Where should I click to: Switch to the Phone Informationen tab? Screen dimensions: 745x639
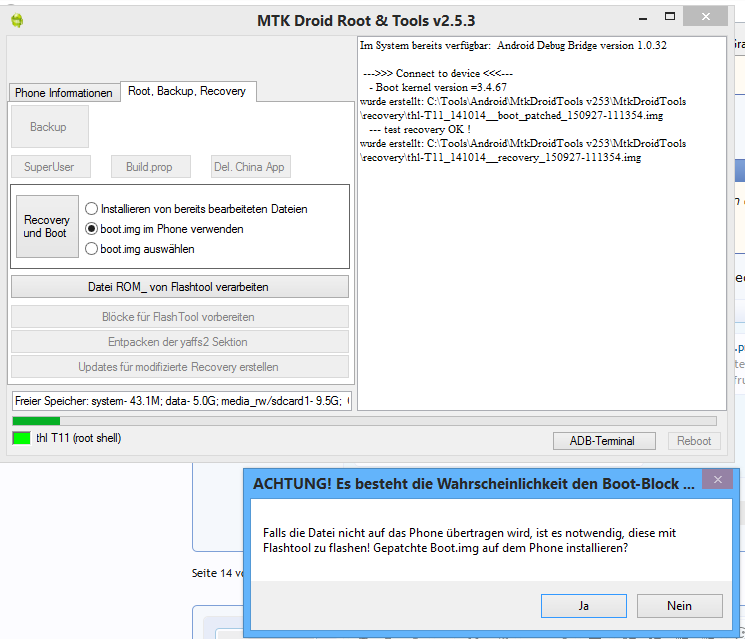63,92
